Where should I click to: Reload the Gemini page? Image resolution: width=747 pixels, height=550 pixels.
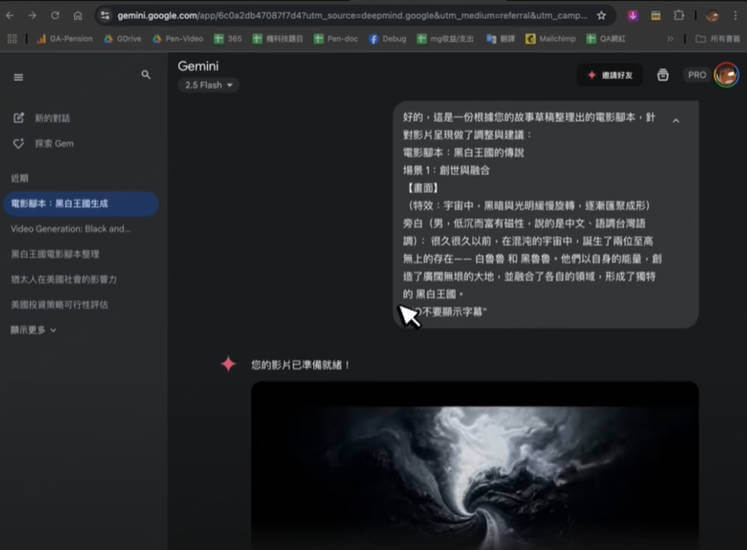55,16
